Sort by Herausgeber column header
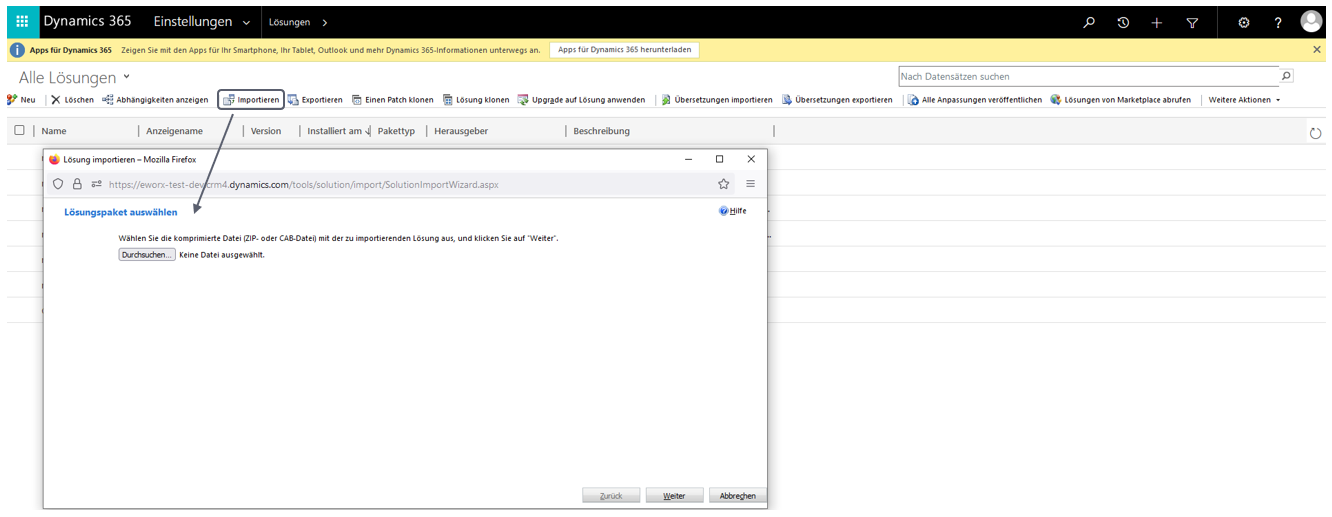1332x517 pixels. tap(461, 131)
